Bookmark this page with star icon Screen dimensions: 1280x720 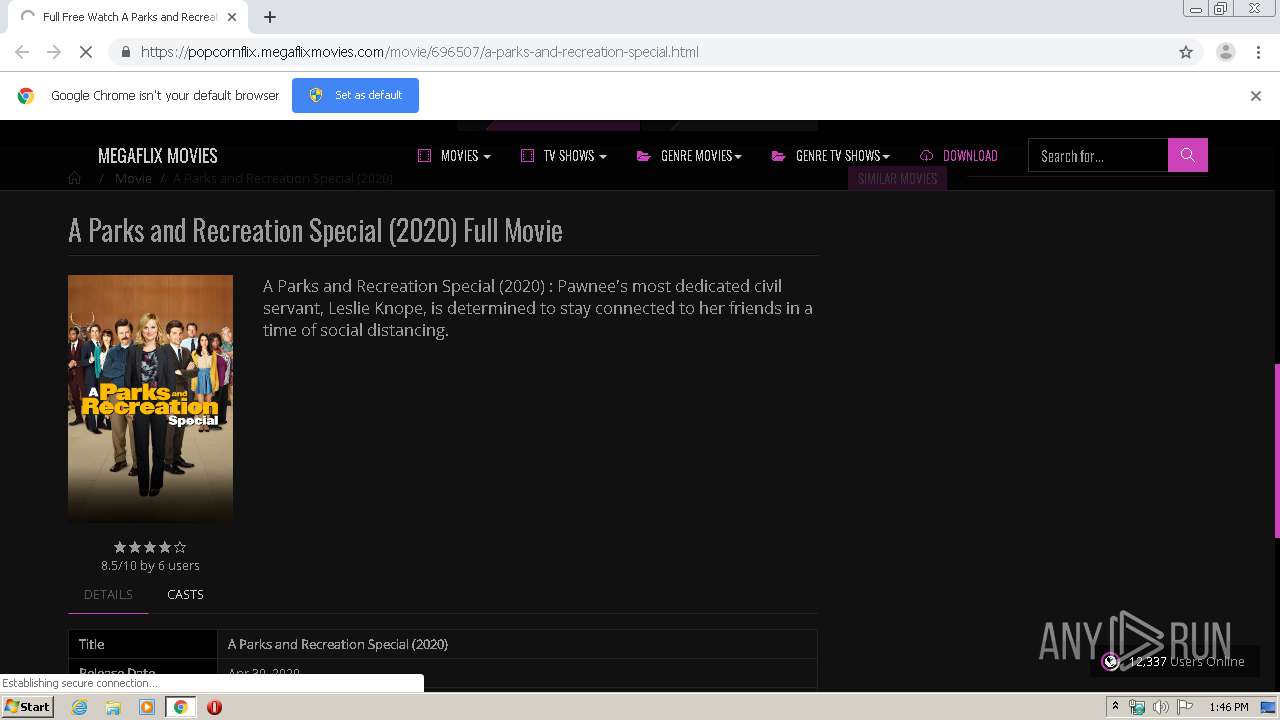coord(1186,52)
